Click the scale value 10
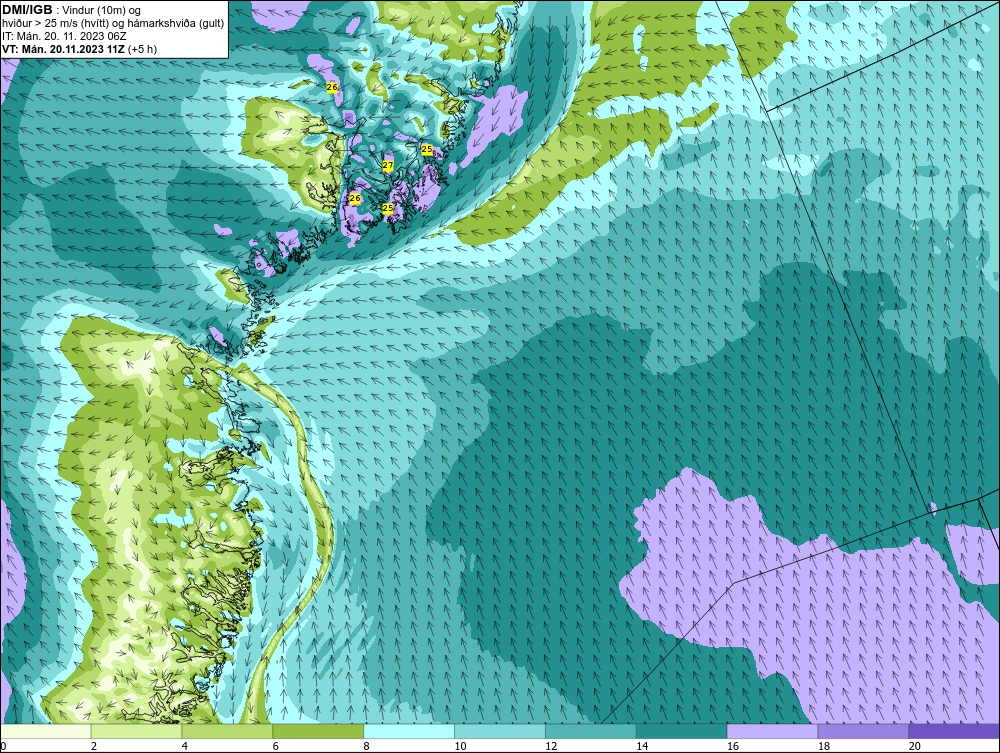This screenshot has height=753, width=1000. coord(460,746)
